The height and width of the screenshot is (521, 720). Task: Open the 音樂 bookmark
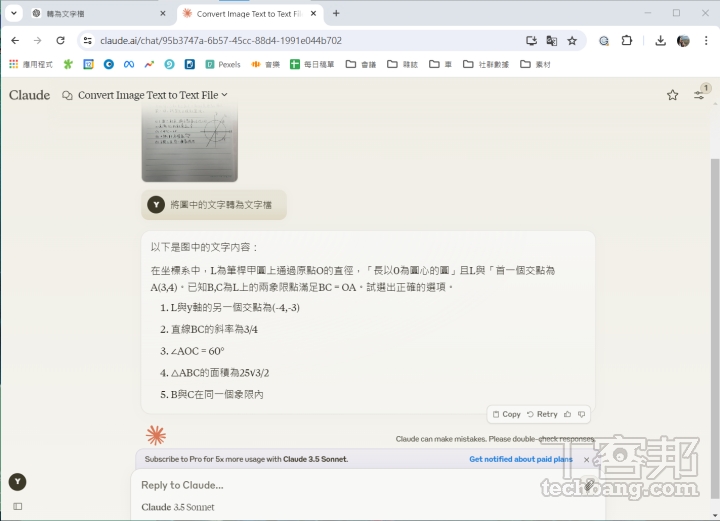pyautogui.click(x=265, y=64)
